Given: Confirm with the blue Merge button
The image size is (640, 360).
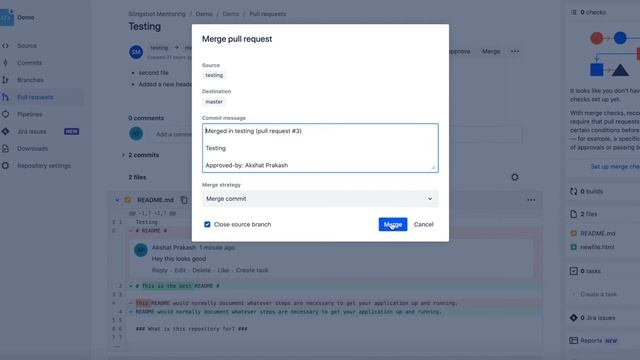Looking at the screenshot, I should point(393,224).
